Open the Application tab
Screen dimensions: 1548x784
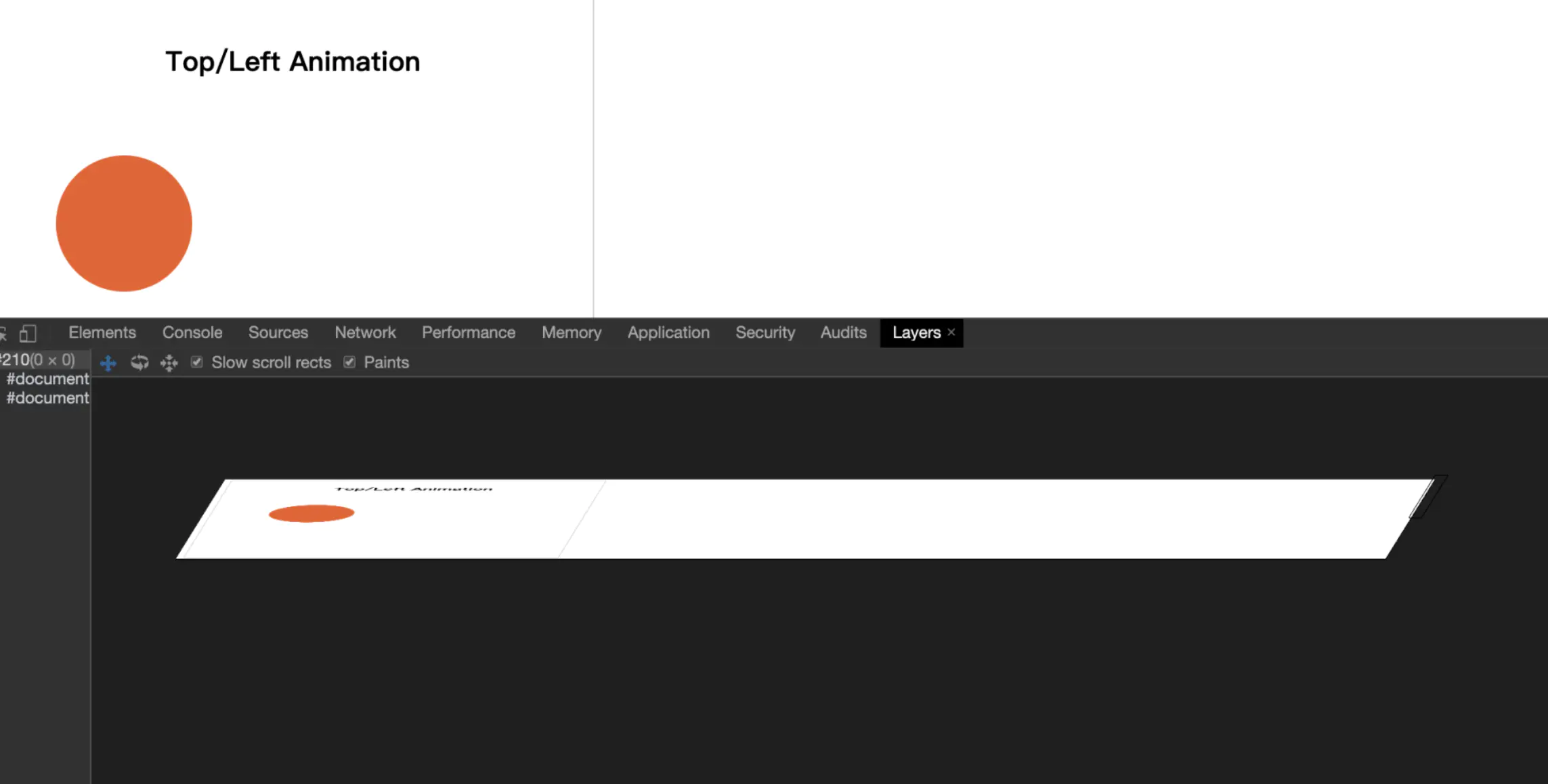tap(668, 332)
